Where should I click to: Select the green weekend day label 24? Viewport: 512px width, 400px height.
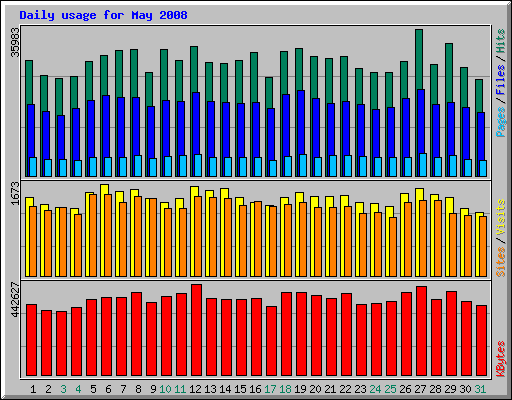[x=375, y=389]
